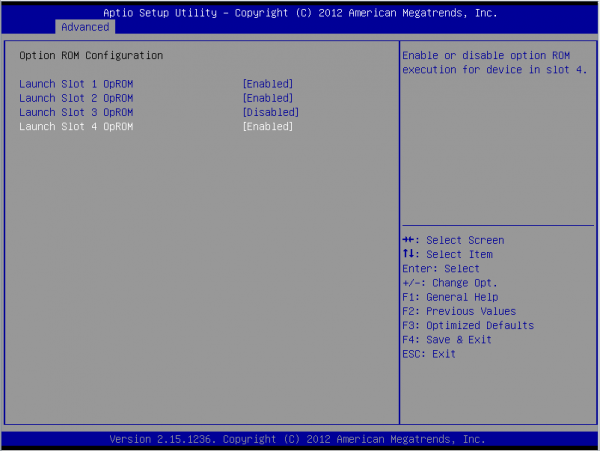Click the highlighted Launch Slot 4 OpROM label
The width and height of the screenshot is (600, 451).
(x=76, y=127)
